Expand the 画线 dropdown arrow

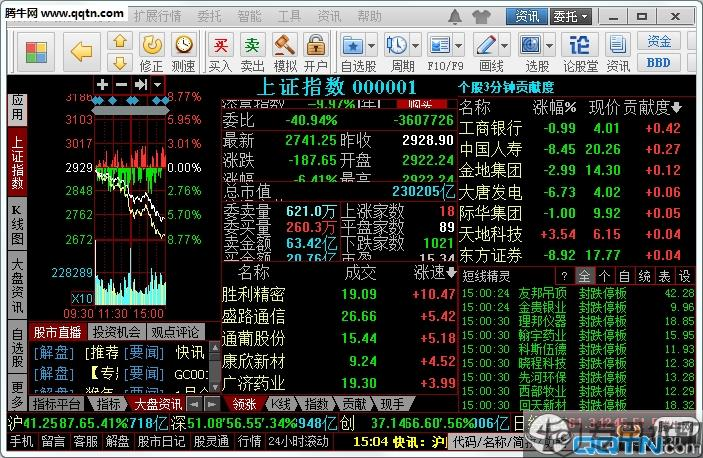coord(504,45)
